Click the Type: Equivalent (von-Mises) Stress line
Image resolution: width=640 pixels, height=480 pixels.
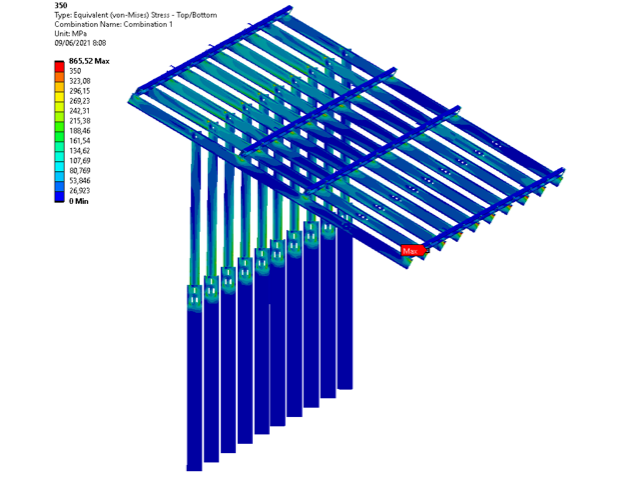pyautogui.click(x=136, y=15)
